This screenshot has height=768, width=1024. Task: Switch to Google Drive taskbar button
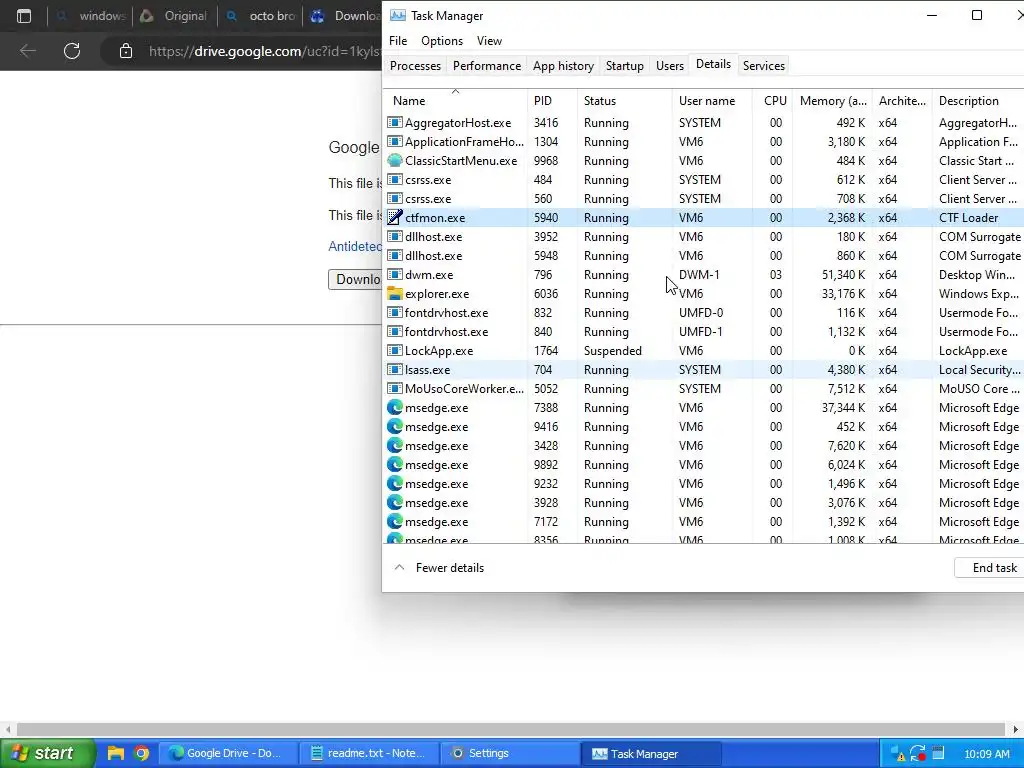click(x=229, y=753)
